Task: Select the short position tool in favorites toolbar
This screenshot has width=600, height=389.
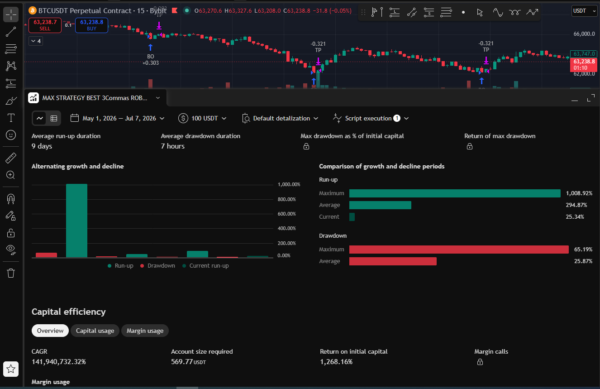Action: point(429,12)
